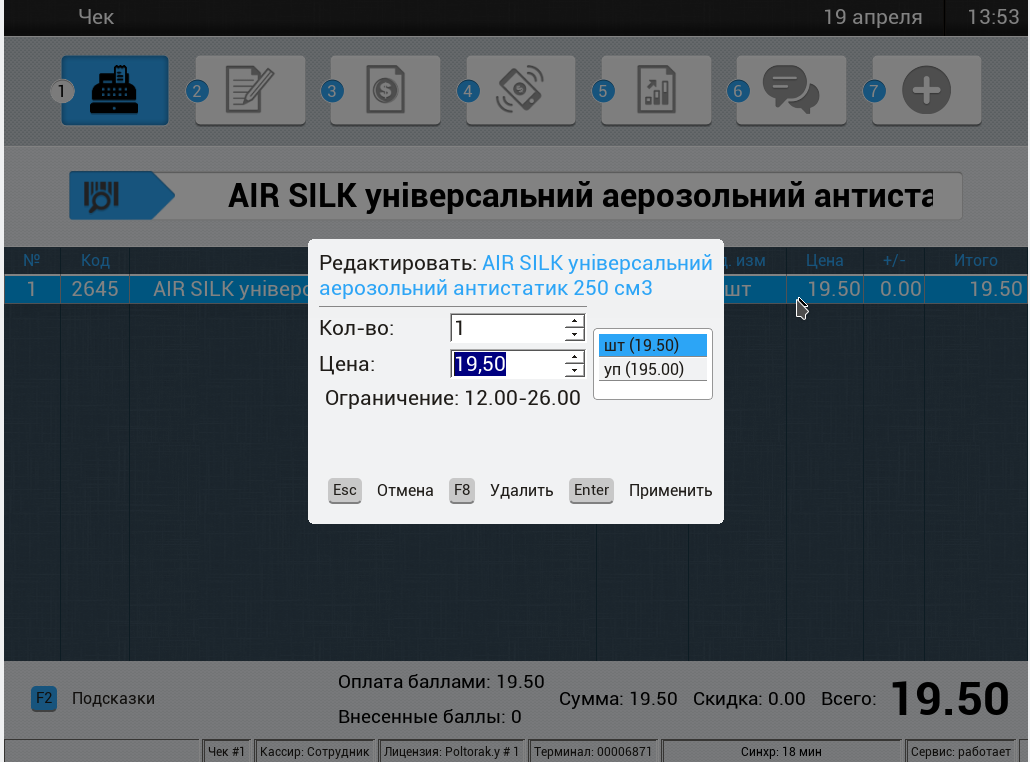This screenshot has width=1030, height=762.
Task: Open the chat messages tab
Action: [x=792, y=90]
